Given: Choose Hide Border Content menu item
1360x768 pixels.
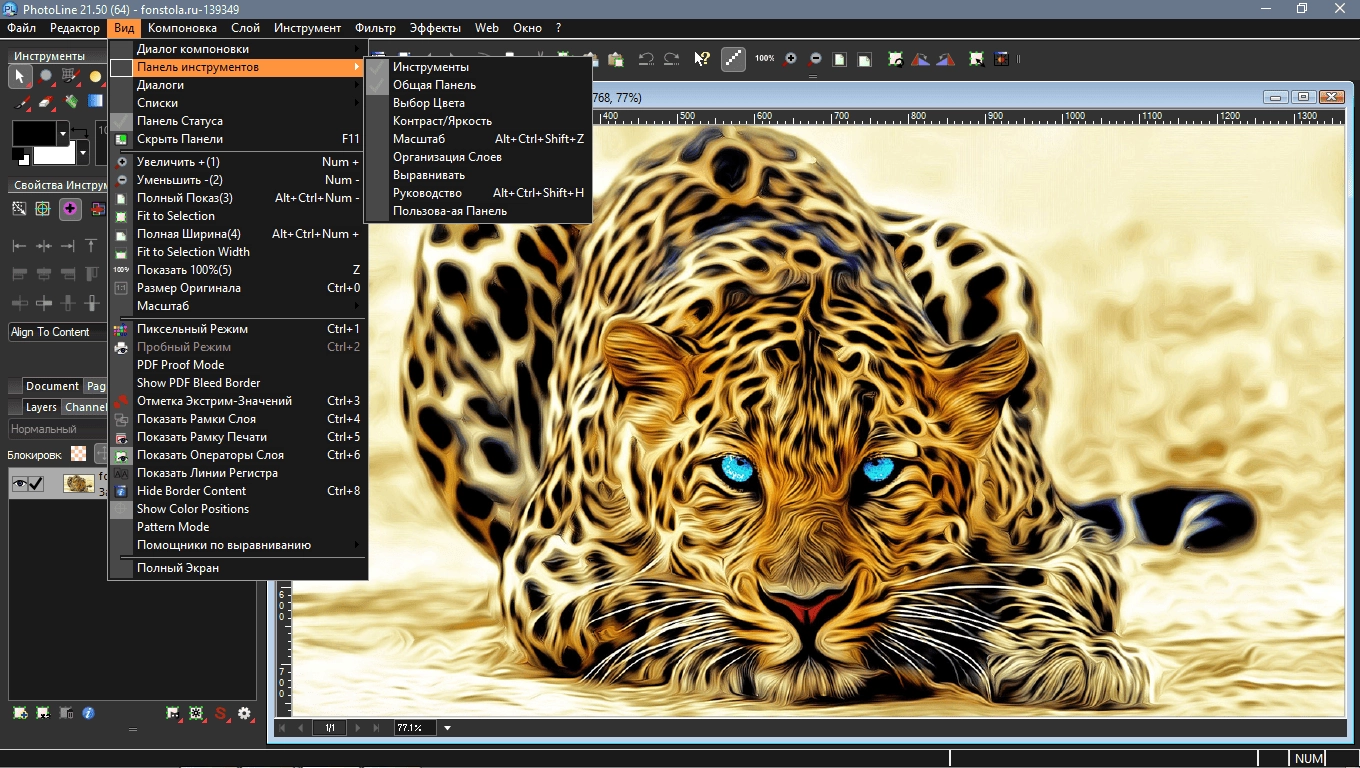Looking at the screenshot, I should (238, 491).
